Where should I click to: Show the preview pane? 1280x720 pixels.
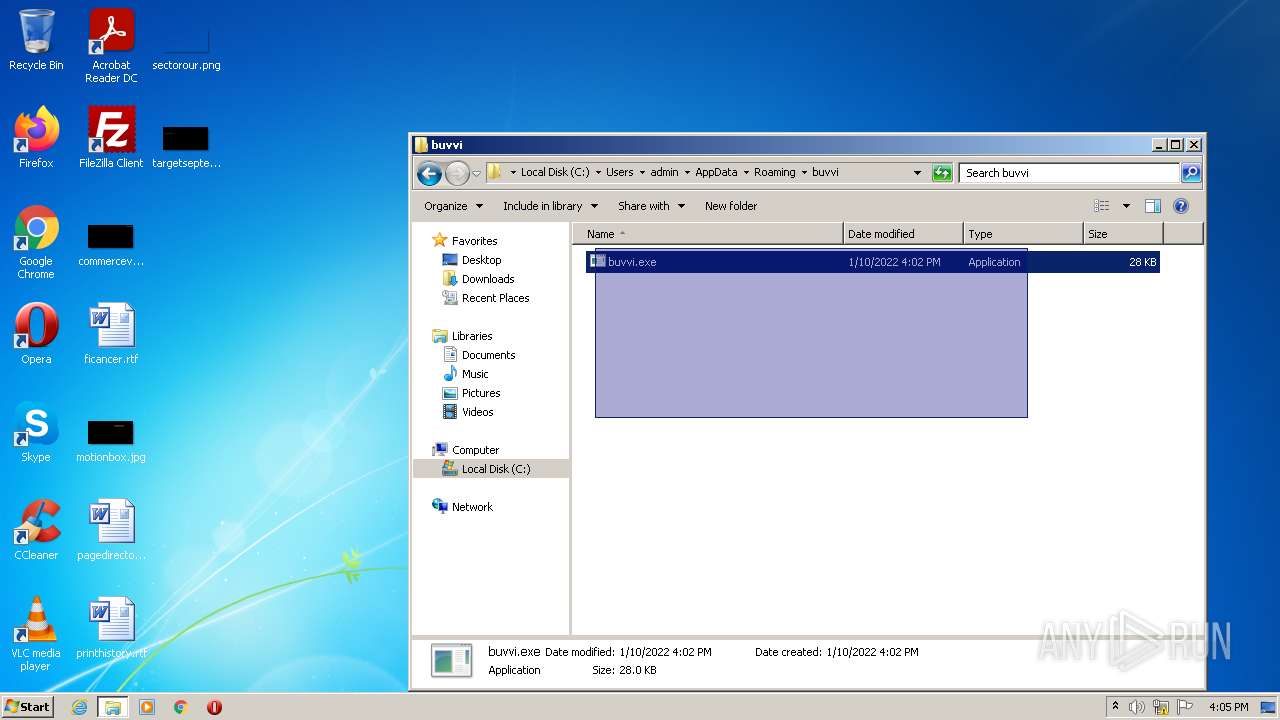[x=1152, y=206]
